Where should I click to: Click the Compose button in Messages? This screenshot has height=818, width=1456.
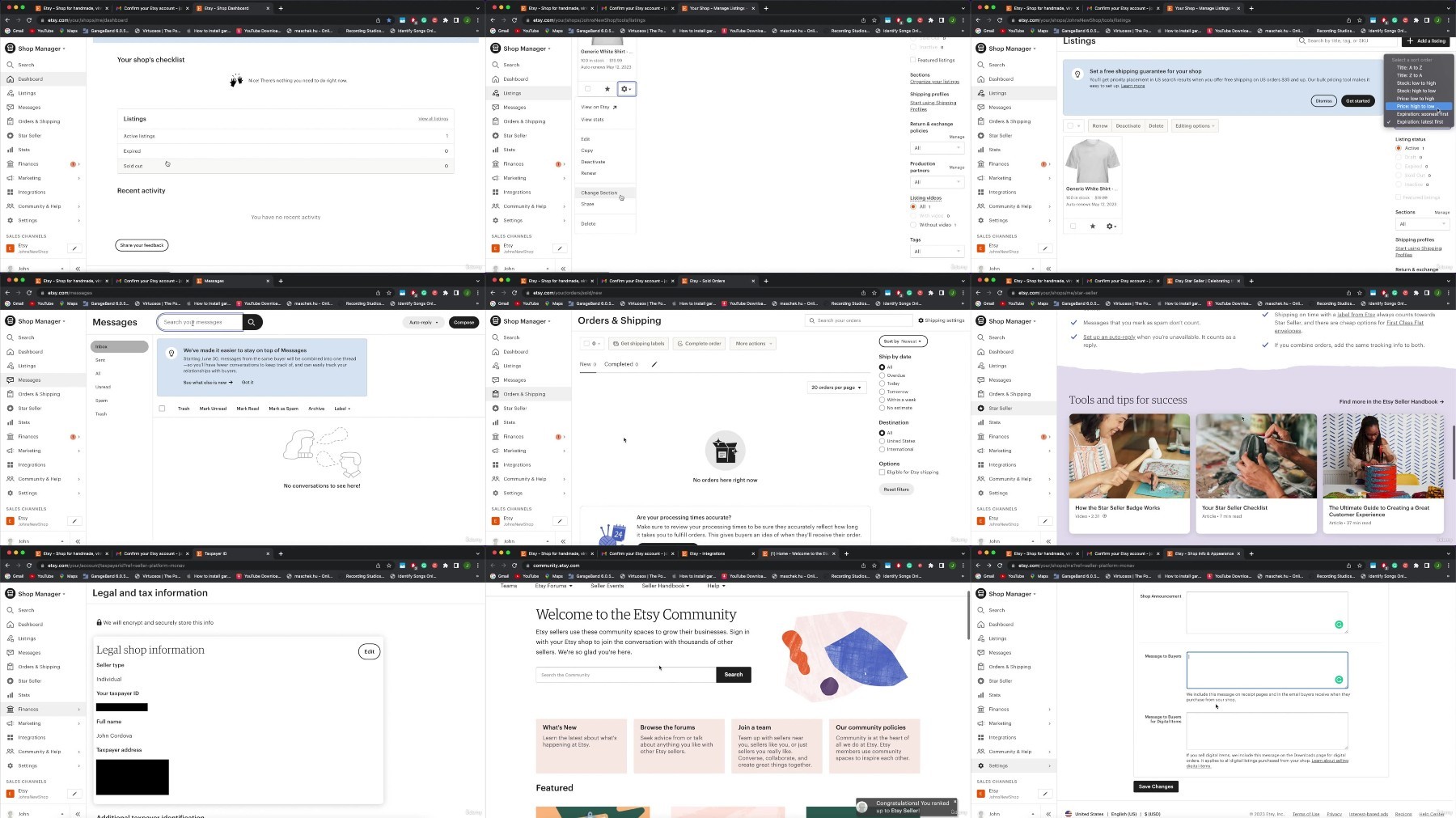point(463,323)
